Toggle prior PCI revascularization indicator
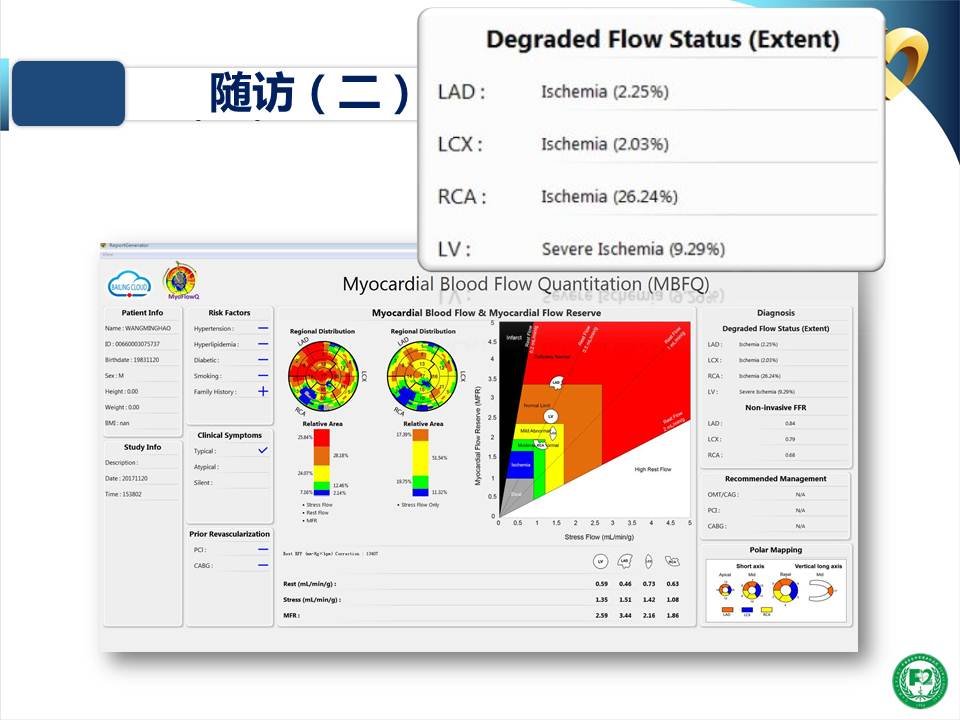 263,550
